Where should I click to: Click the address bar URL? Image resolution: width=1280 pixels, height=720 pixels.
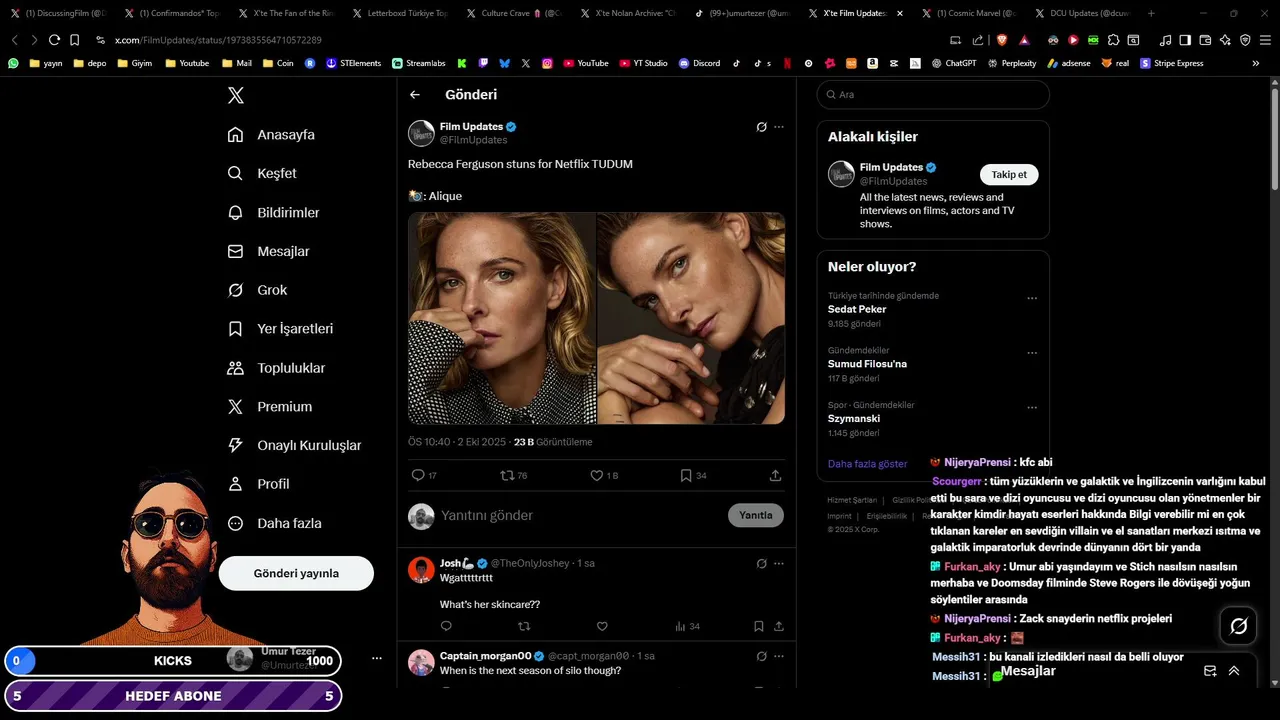click(218, 40)
